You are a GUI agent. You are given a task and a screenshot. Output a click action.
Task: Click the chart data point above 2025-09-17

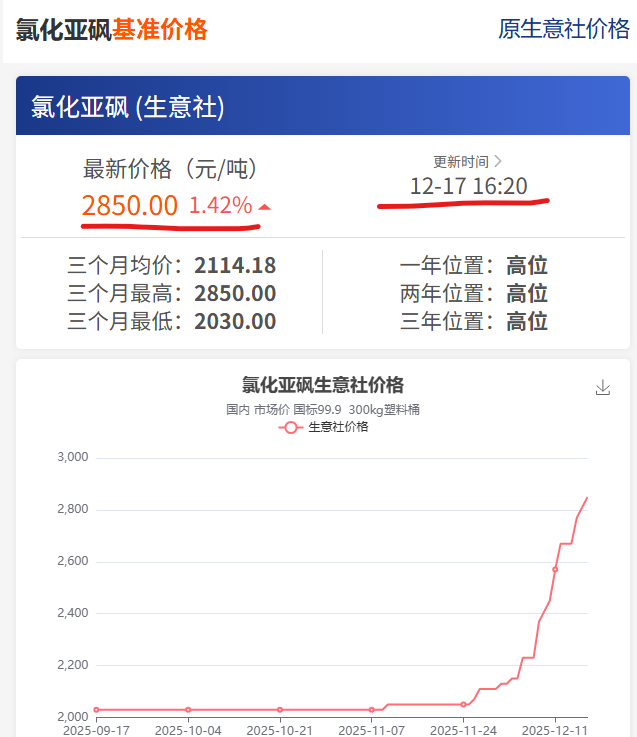[96, 709]
